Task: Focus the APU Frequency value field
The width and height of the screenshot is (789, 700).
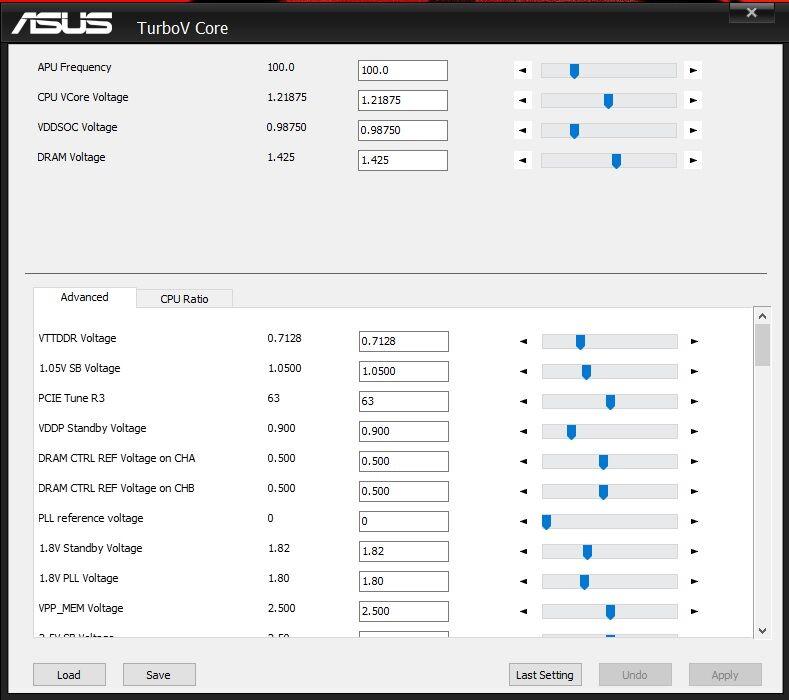Action: (x=403, y=70)
